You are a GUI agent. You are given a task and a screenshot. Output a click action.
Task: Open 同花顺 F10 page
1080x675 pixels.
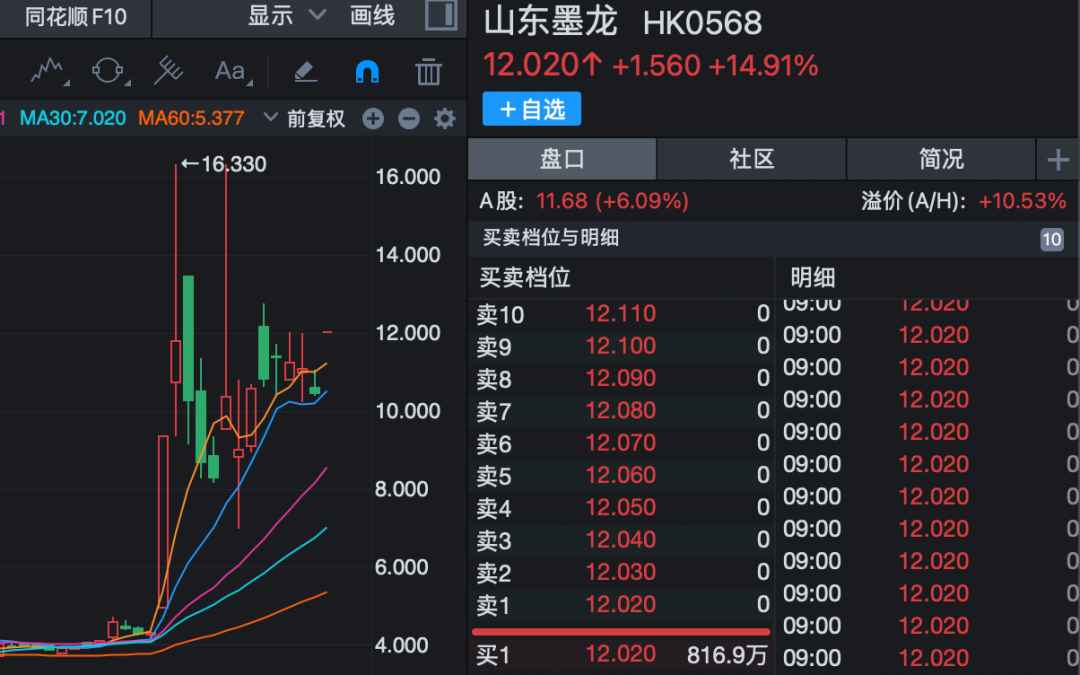tap(76, 17)
